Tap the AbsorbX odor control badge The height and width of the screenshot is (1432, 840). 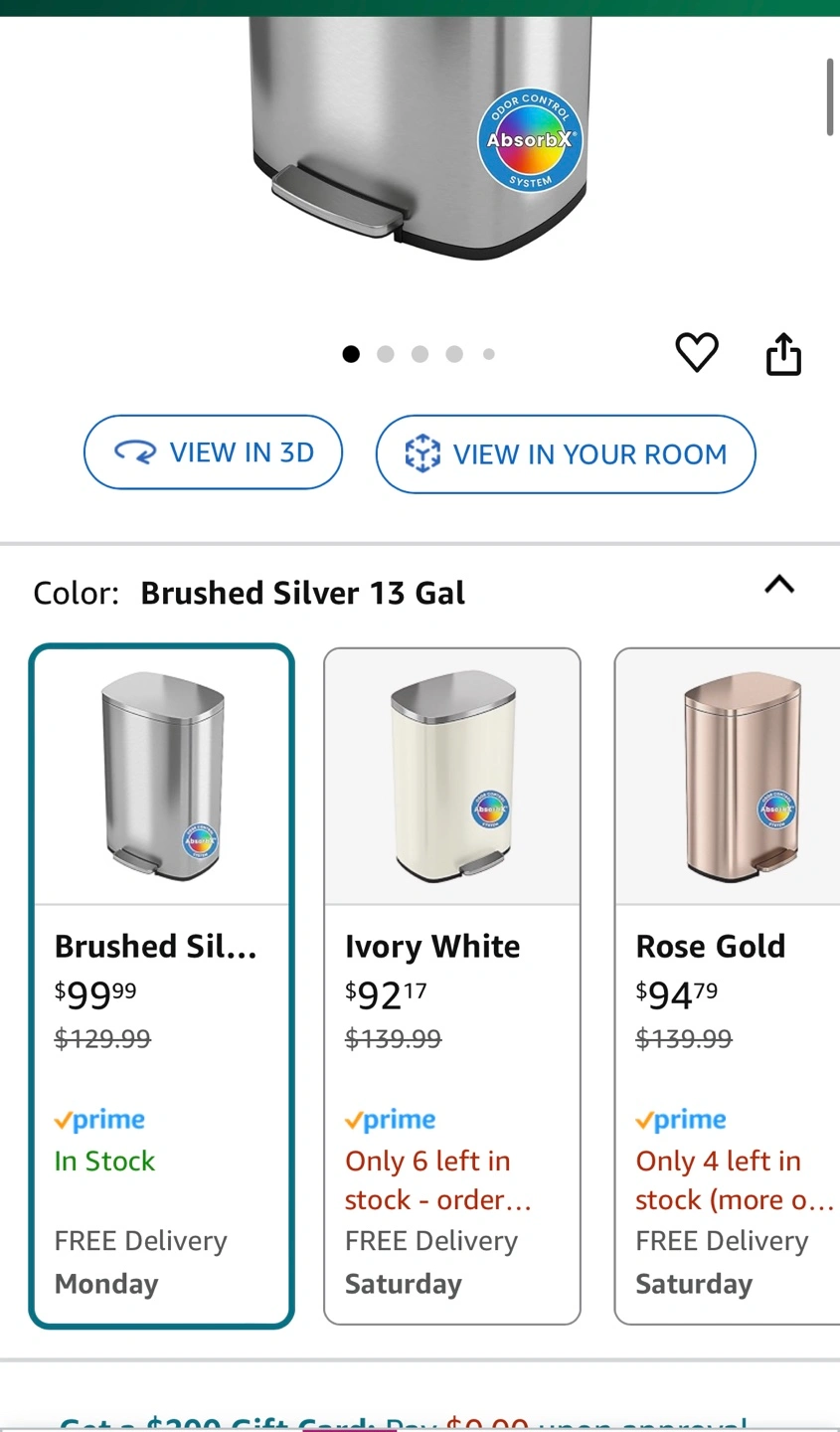530,140
